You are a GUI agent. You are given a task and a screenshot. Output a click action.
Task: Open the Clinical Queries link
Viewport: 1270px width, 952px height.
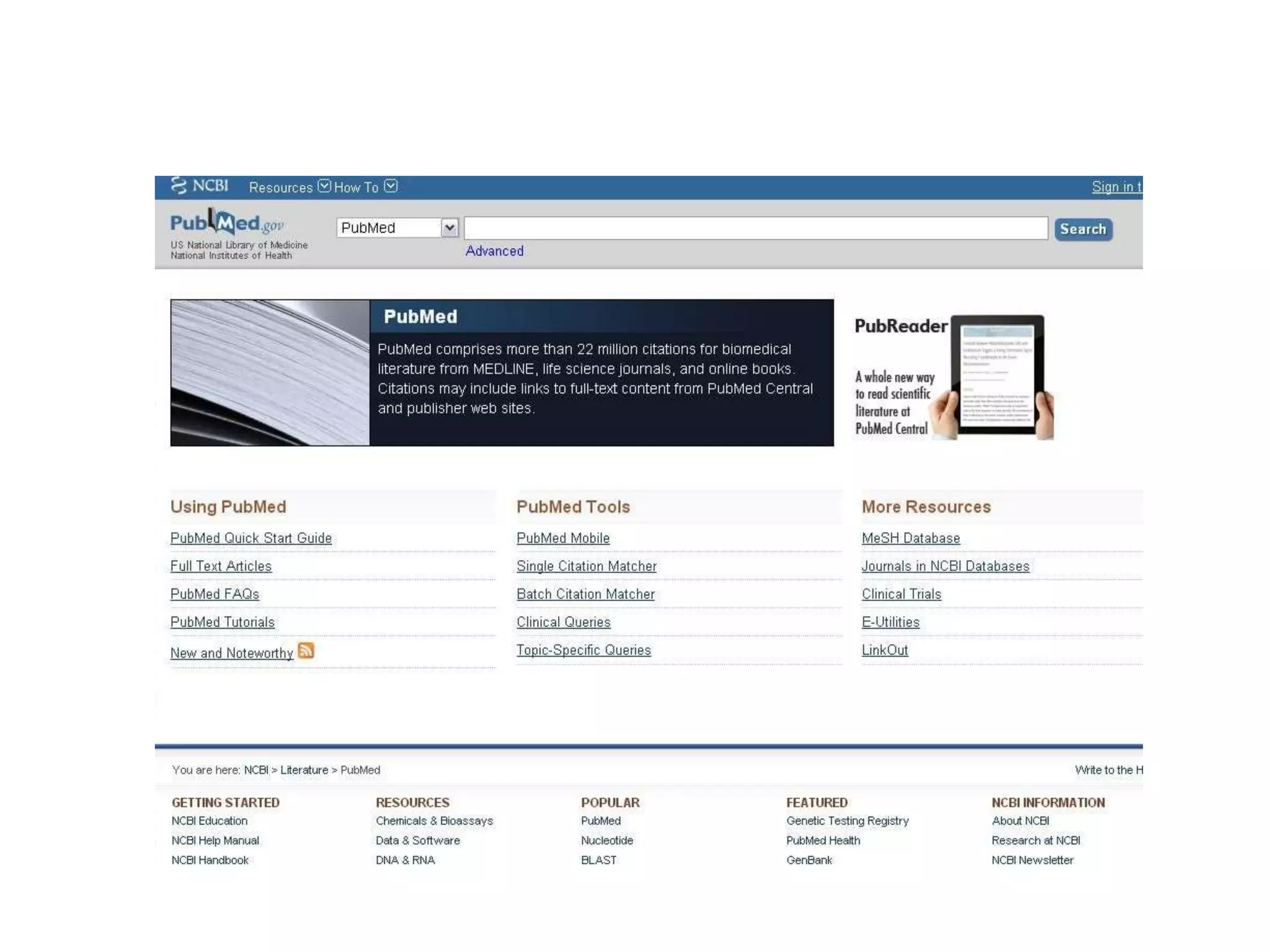(563, 622)
